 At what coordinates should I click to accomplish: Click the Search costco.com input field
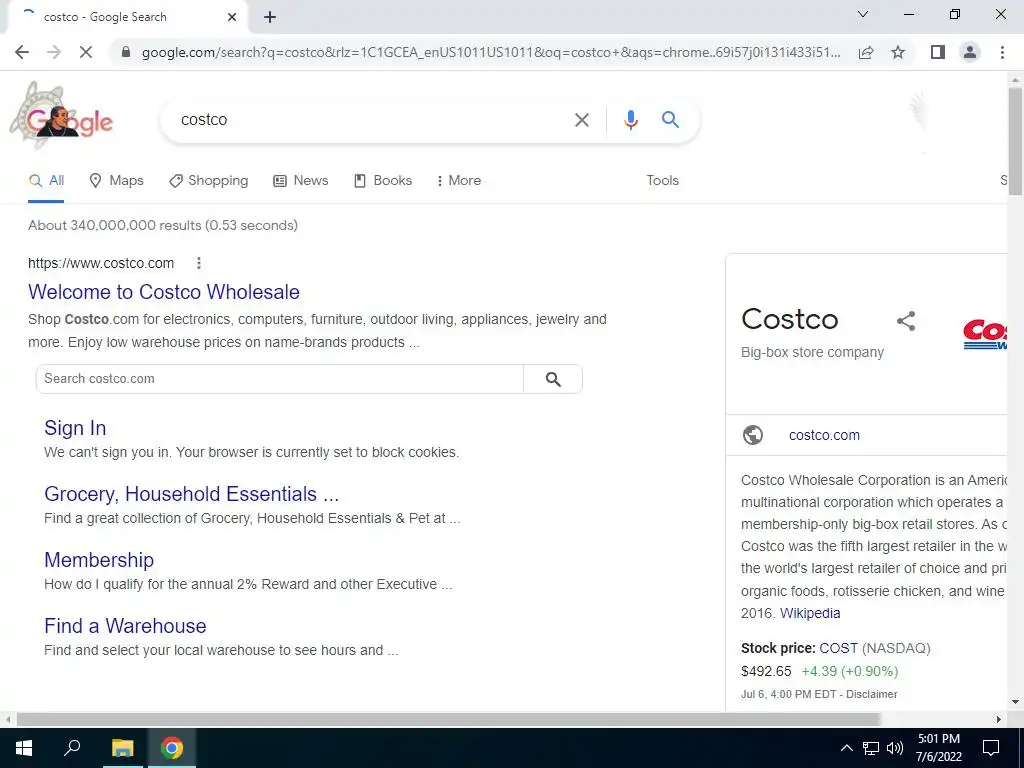pyautogui.click(x=280, y=379)
